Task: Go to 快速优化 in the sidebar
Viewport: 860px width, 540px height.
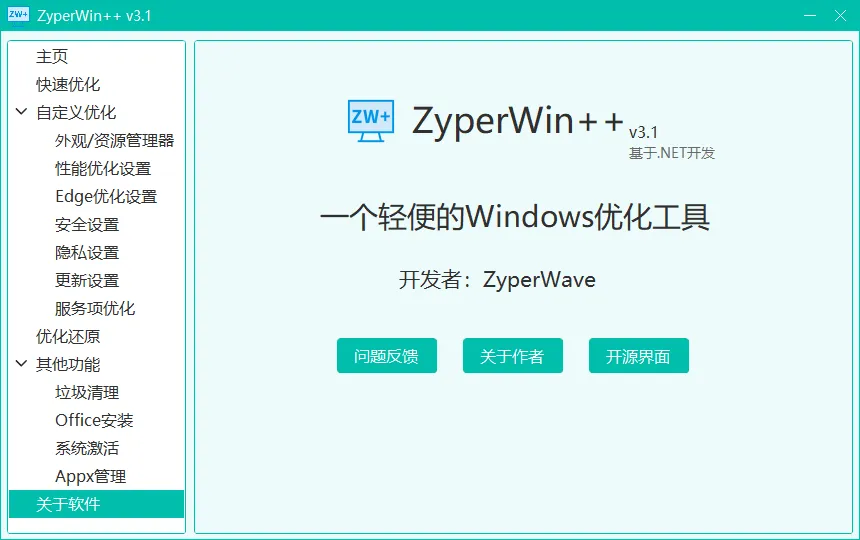Action: [x=68, y=85]
